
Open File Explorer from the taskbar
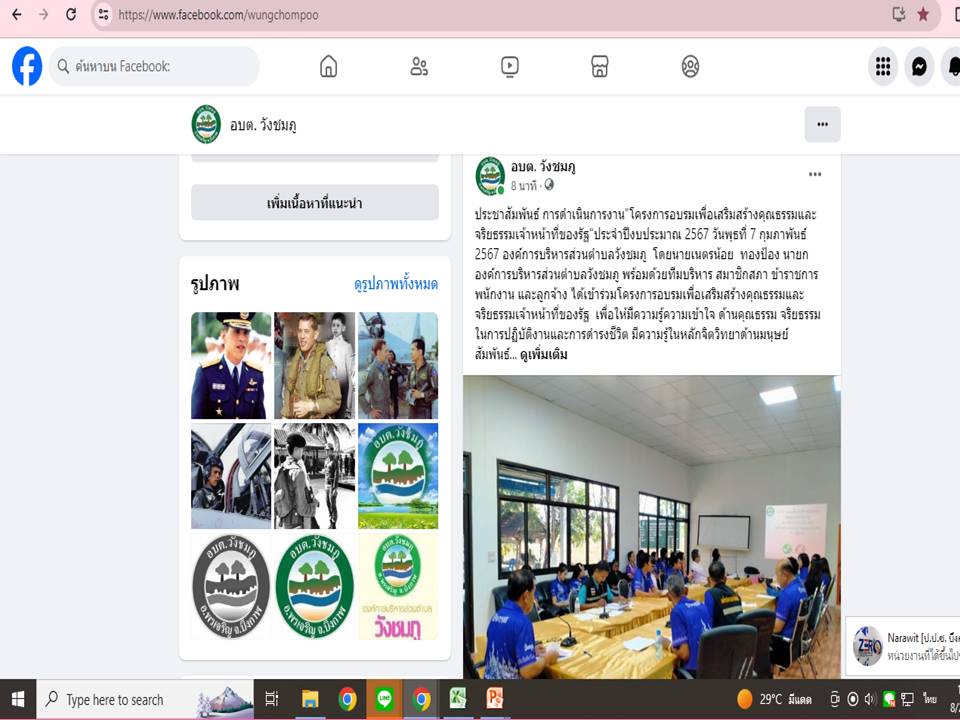[310, 699]
